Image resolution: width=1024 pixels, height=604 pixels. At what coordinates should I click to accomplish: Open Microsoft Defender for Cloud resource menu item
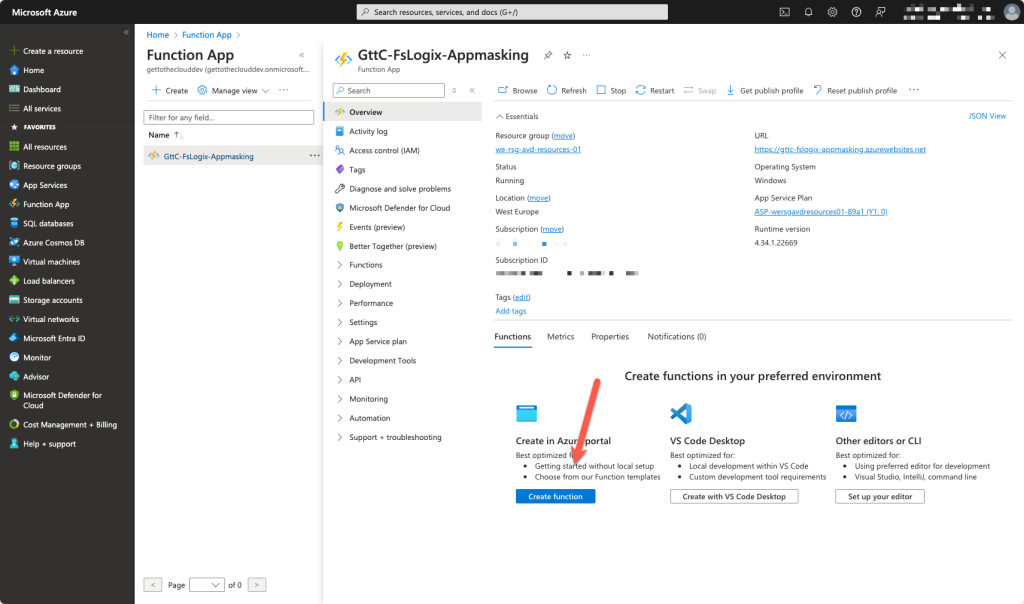point(399,208)
